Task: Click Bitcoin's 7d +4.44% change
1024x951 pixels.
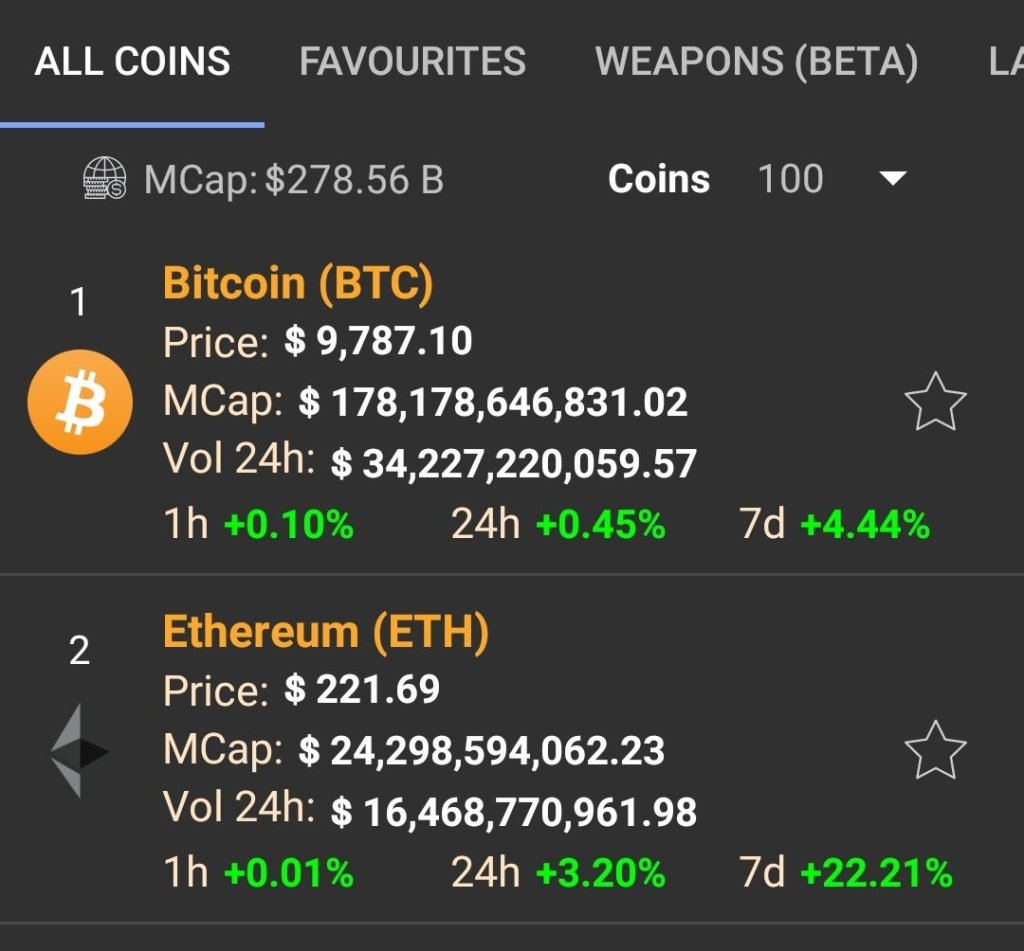Action: coord(865,524)
